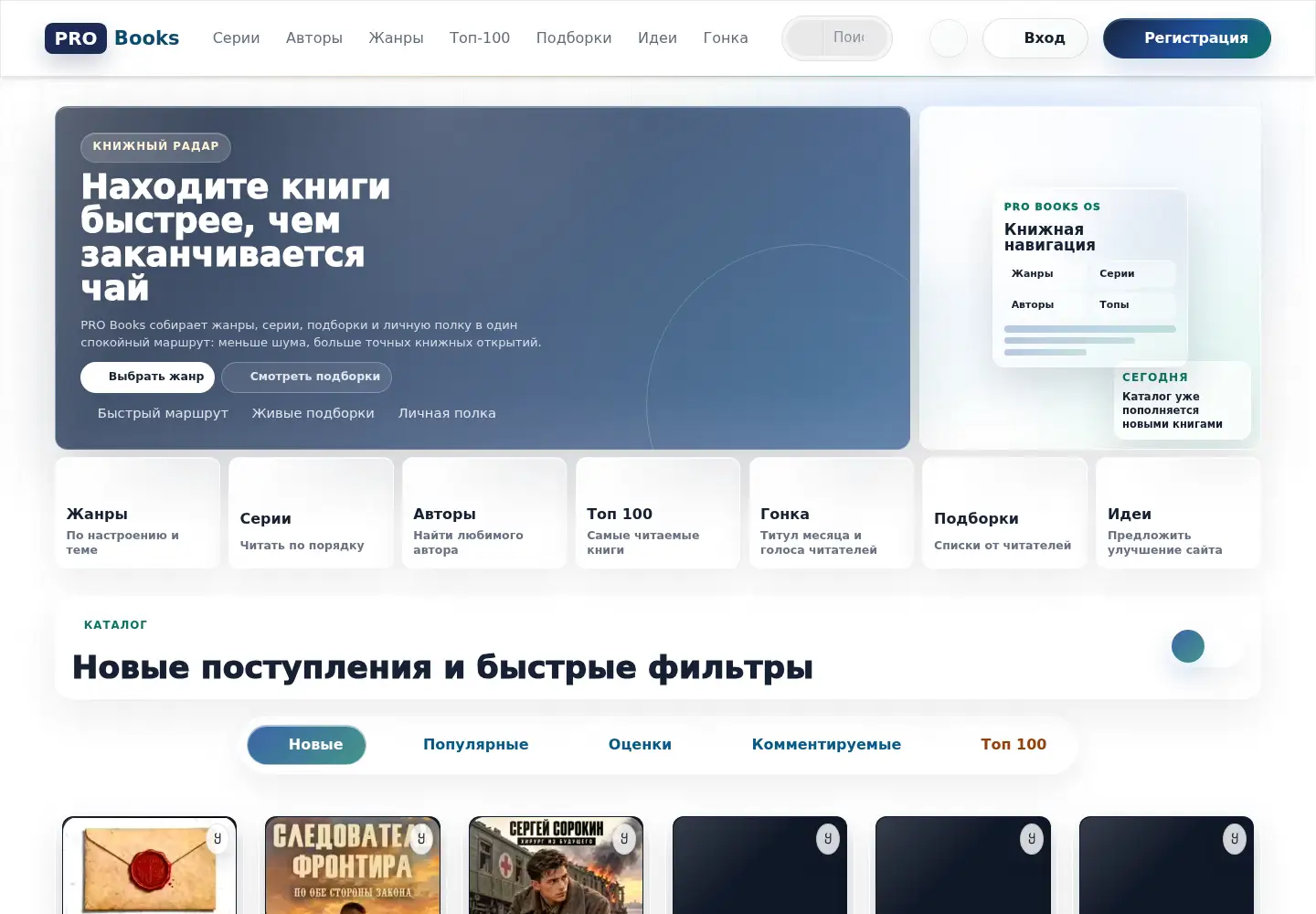Screen dimensions: 1316x914
Task: Click the Вход login button
Action: tap(1035, 38)
